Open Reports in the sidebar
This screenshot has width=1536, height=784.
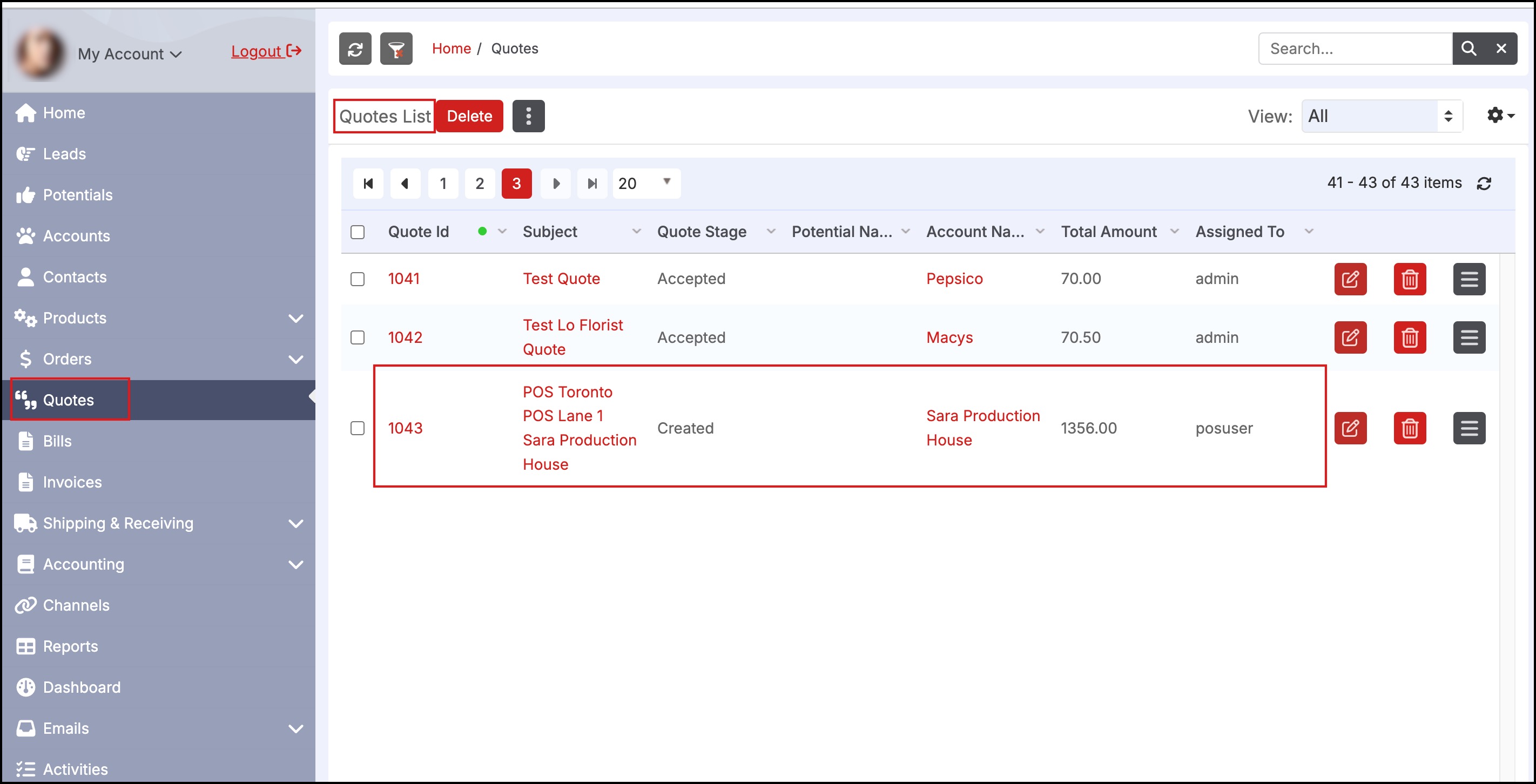point(159,646)
